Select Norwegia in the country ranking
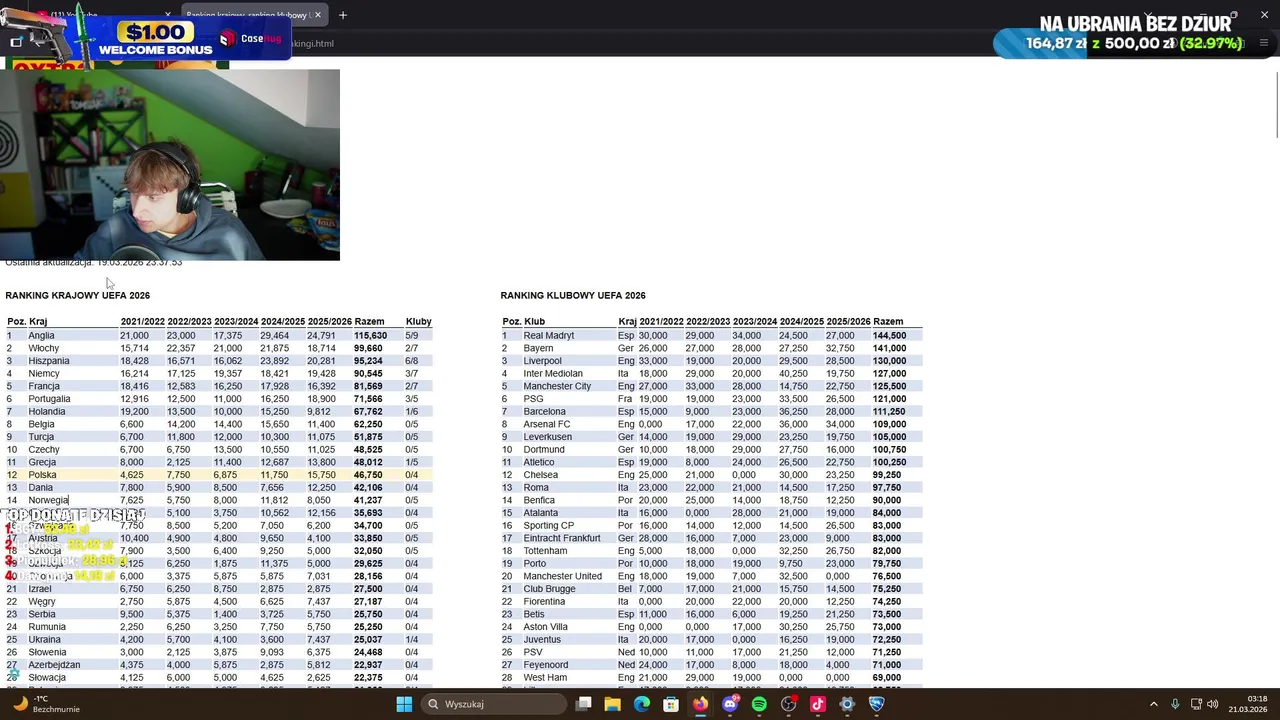Screen dimensions: 1280x720 [49, 500]
